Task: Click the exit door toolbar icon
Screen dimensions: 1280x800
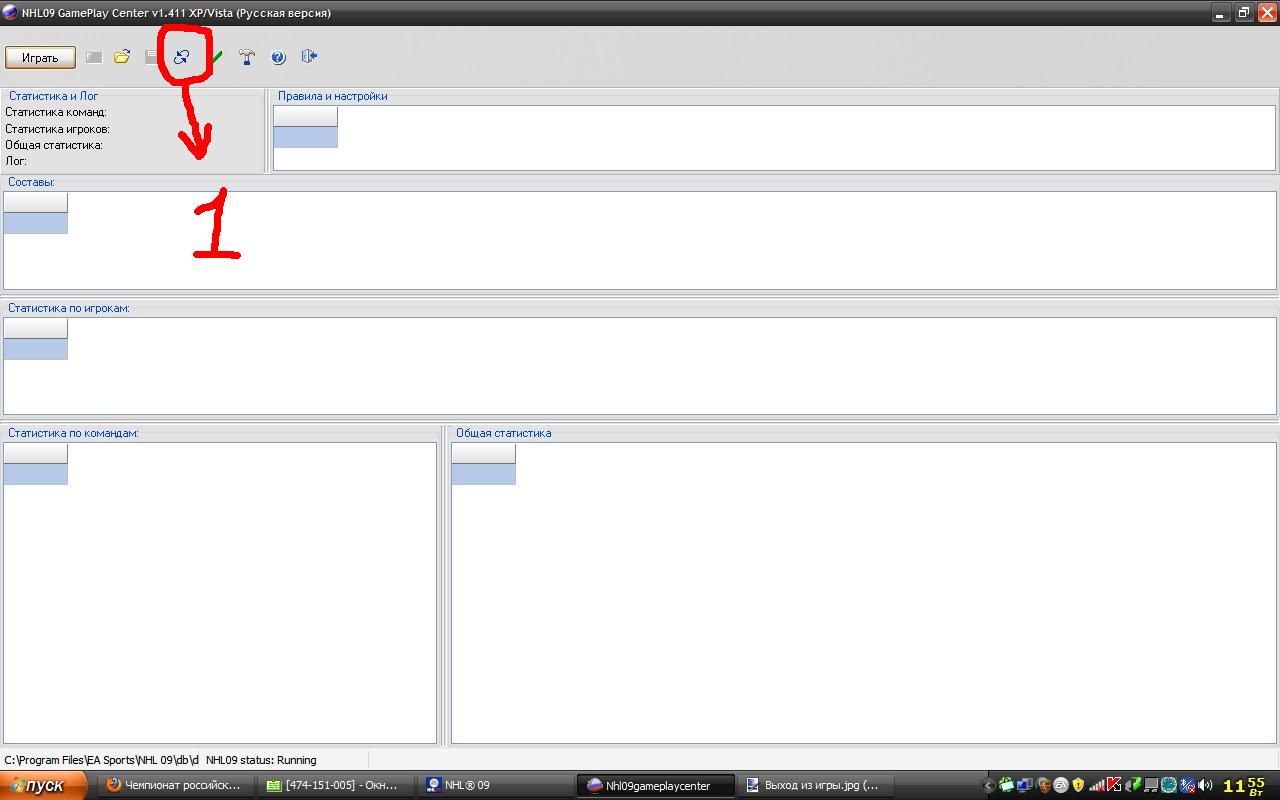Action: (309, 57)
